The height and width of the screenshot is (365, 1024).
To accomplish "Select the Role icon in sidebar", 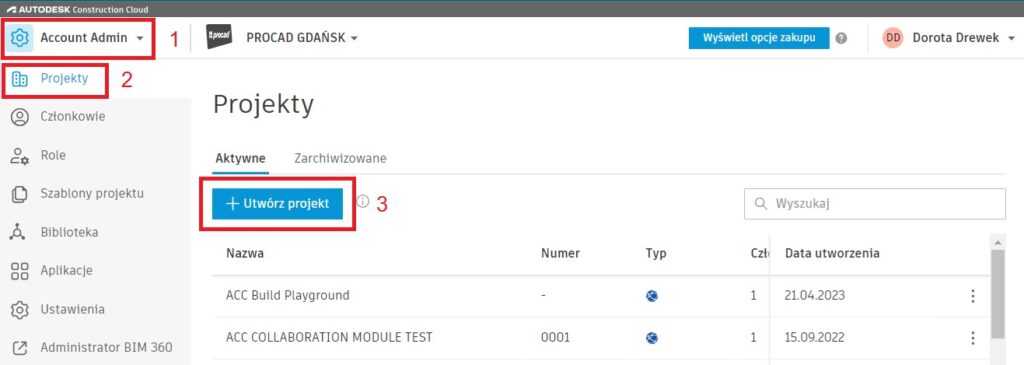I will click(20, 155).
